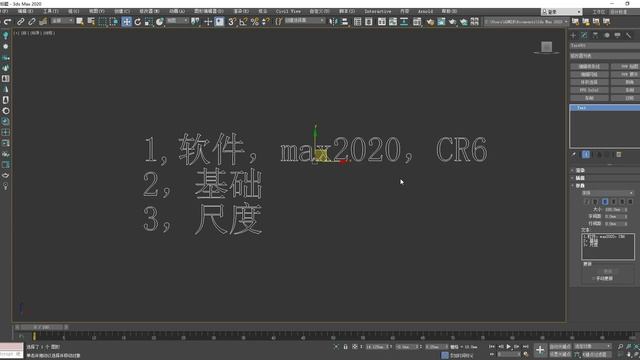This screenshot has width=640, height=360.
Task: Switch to the Create command panel tab
Action: (x=573, y=36)
